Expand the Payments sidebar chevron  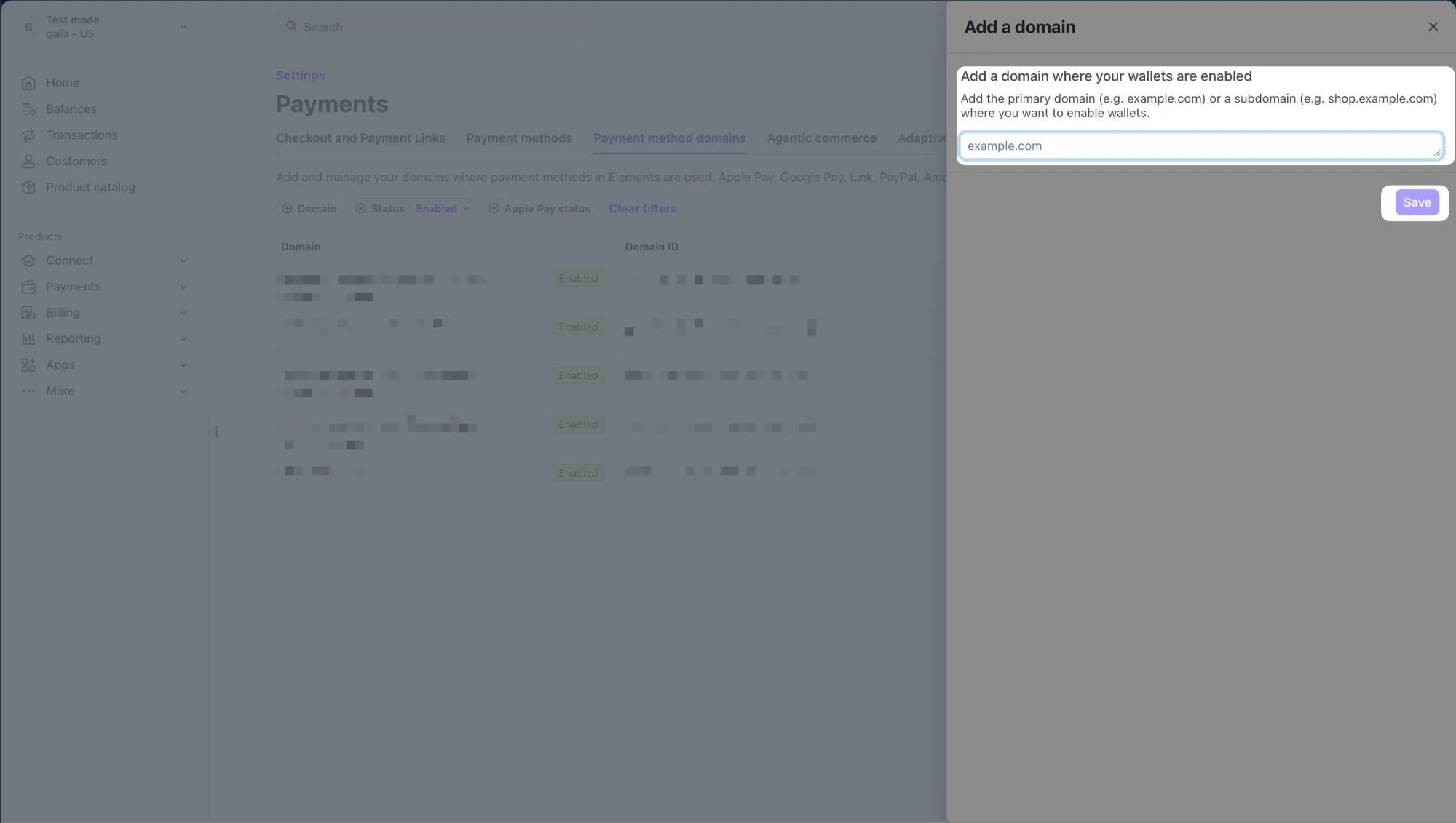click(x=183, y=287)
